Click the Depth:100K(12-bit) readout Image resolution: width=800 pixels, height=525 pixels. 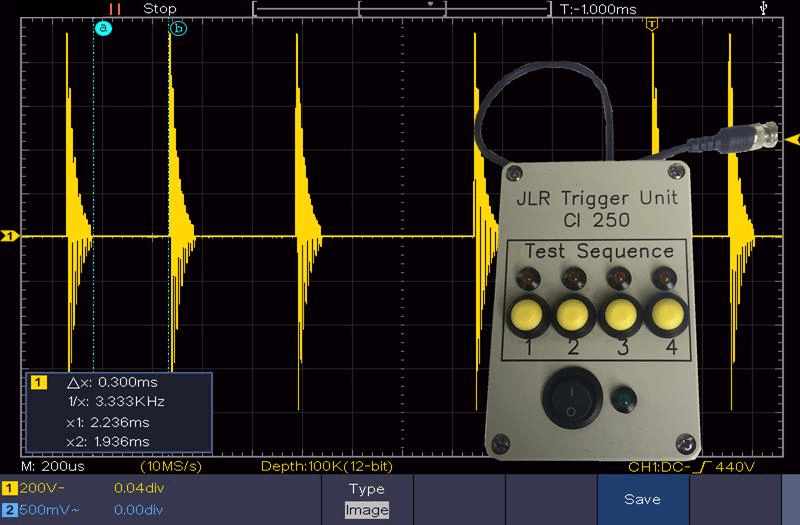pos(327,466)
